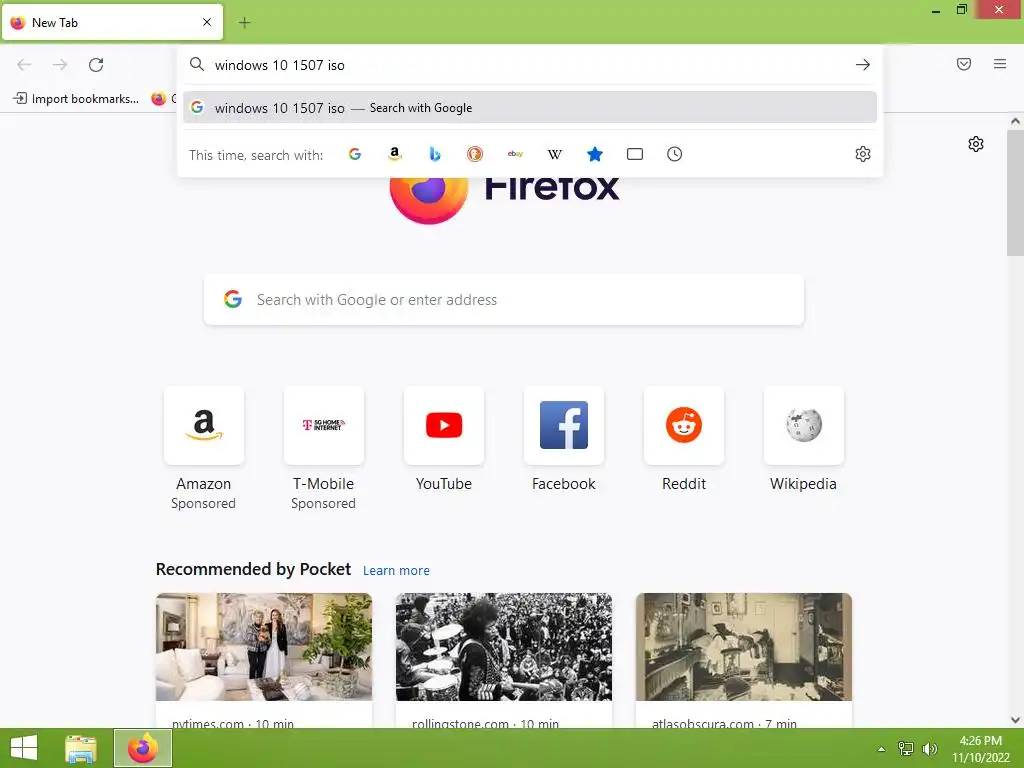Click Import bookmarks in bookmarks toolbar
The width and height of the screenshot is (1024, 768).
pos(76,99)
